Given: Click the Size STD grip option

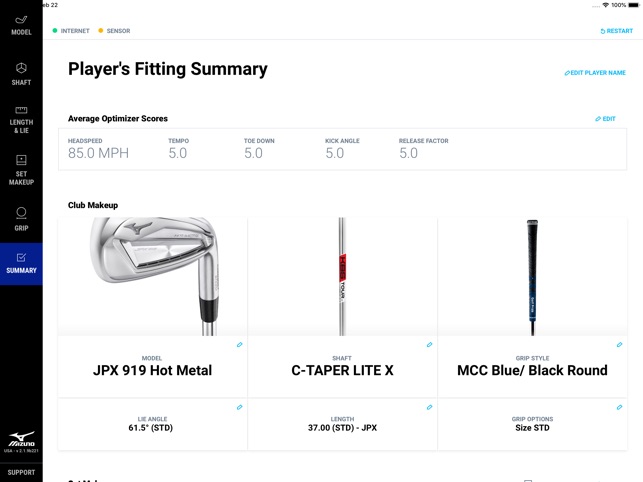Looking at the screenshot, I should 532,428.
